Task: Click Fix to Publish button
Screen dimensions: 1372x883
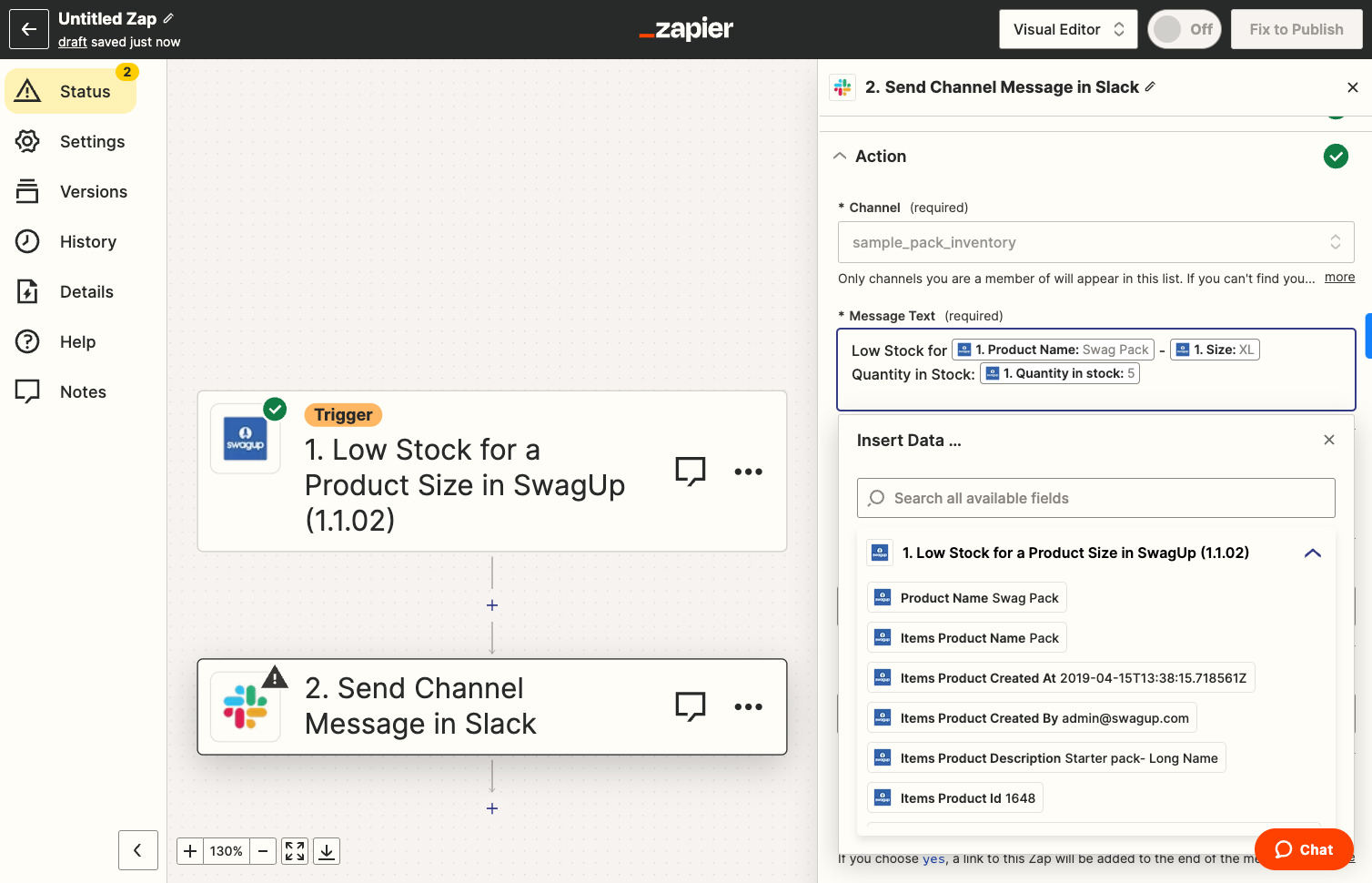Action: [1296, 29]
